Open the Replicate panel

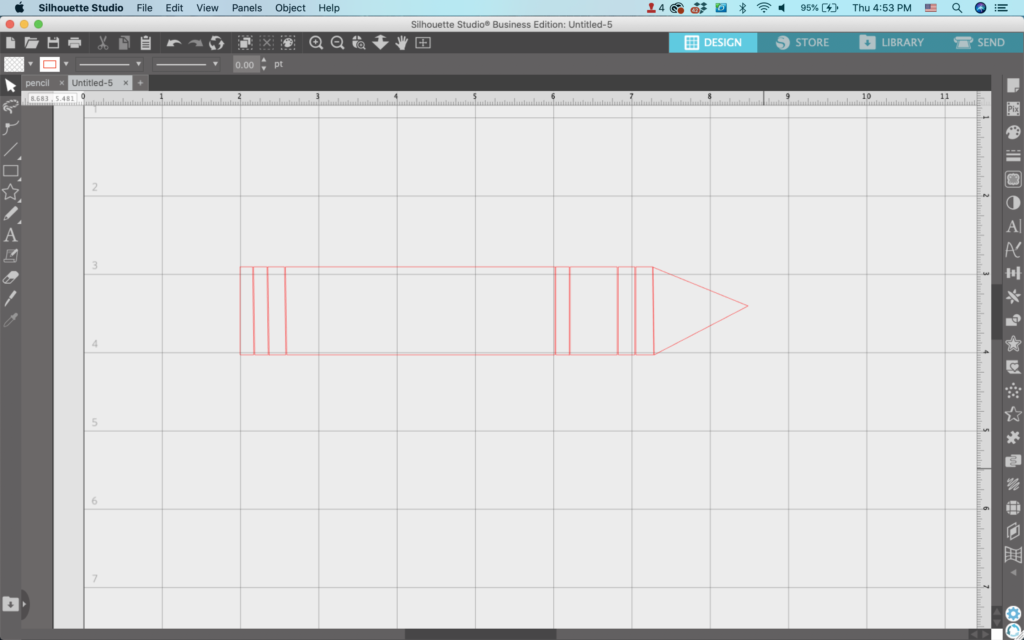click(1013, 296)
